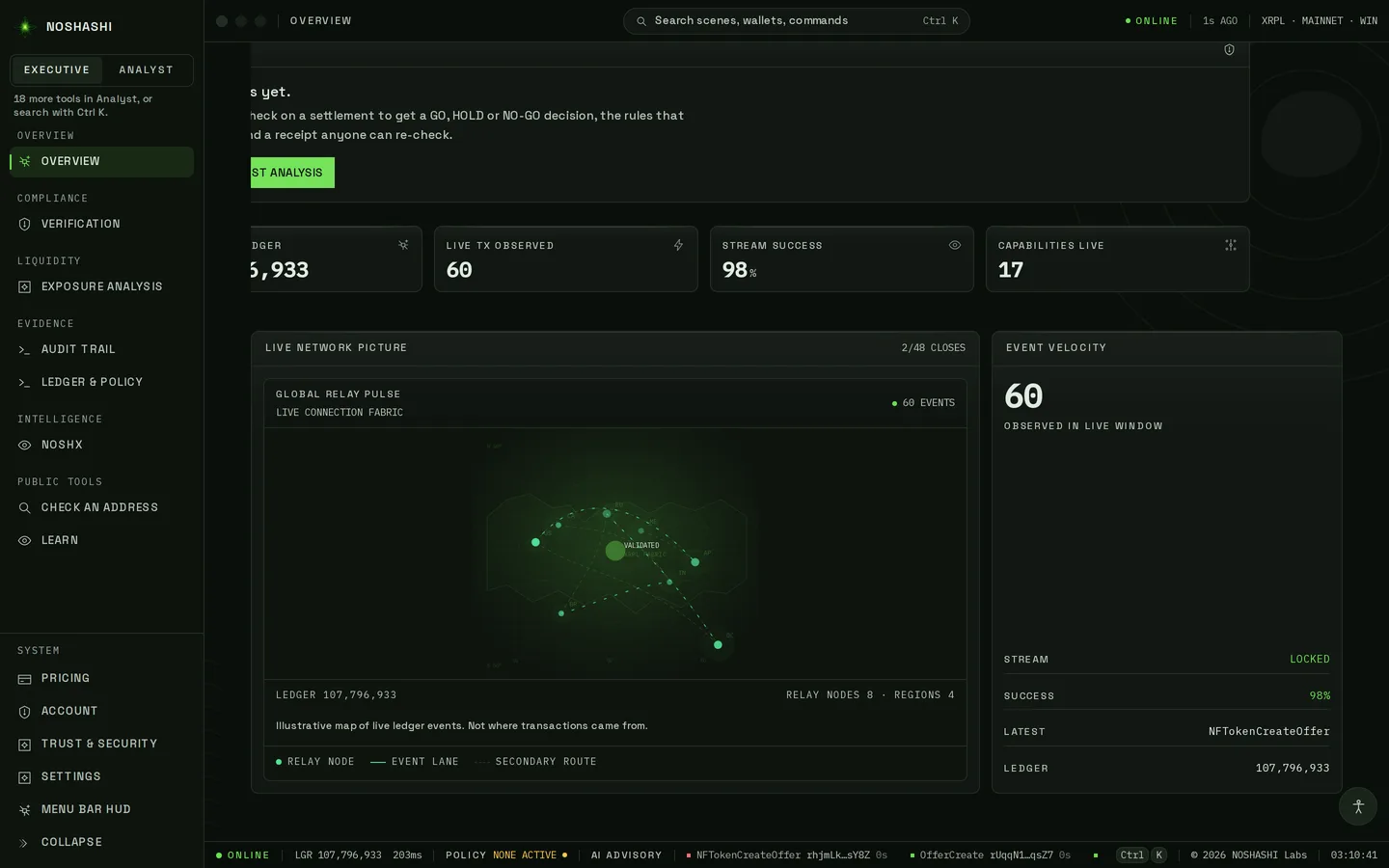Open the accessibility floating button

click(1358, 806)
